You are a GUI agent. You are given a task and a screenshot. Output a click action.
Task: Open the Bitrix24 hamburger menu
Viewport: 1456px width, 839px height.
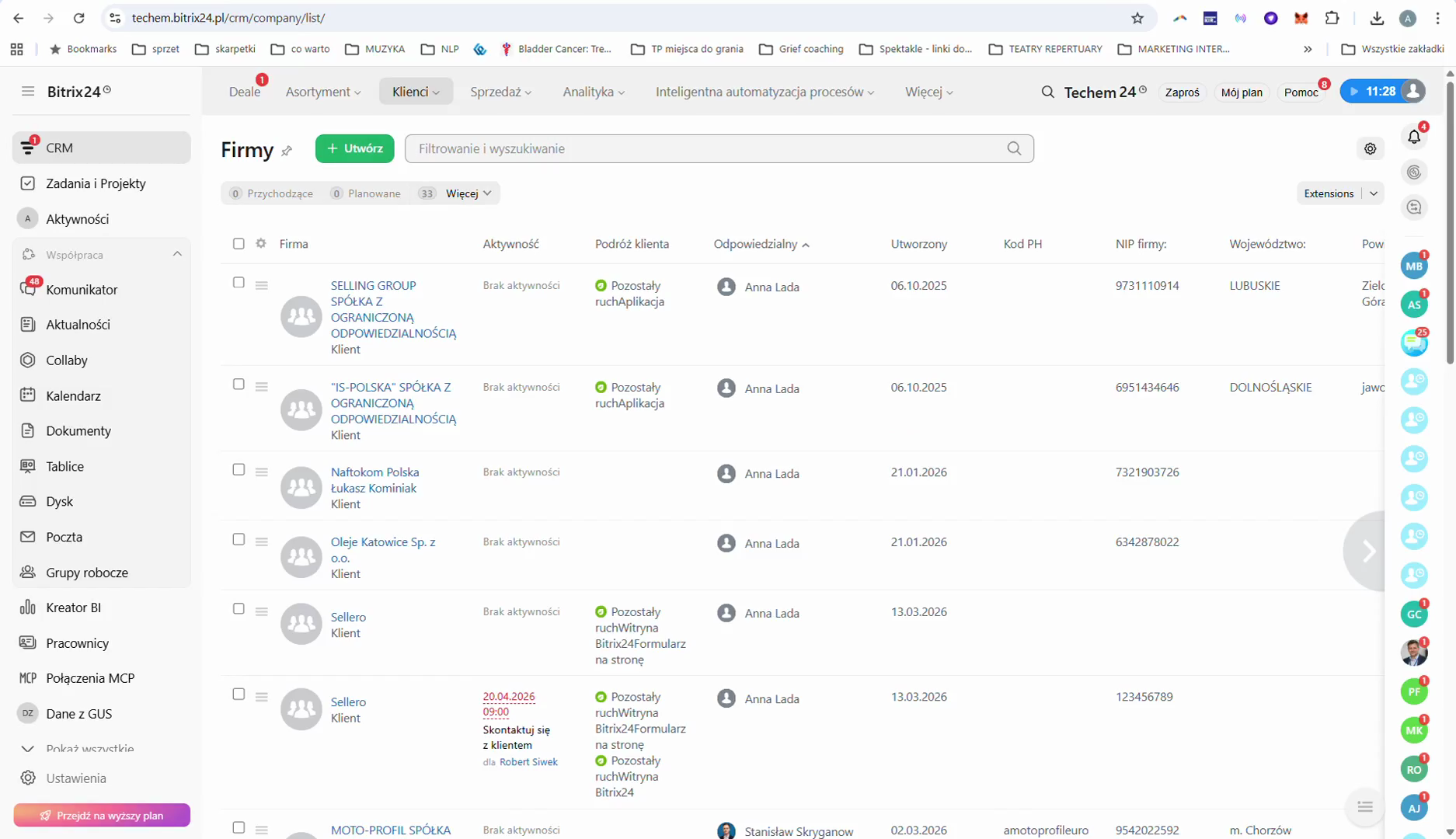point(28,92)
